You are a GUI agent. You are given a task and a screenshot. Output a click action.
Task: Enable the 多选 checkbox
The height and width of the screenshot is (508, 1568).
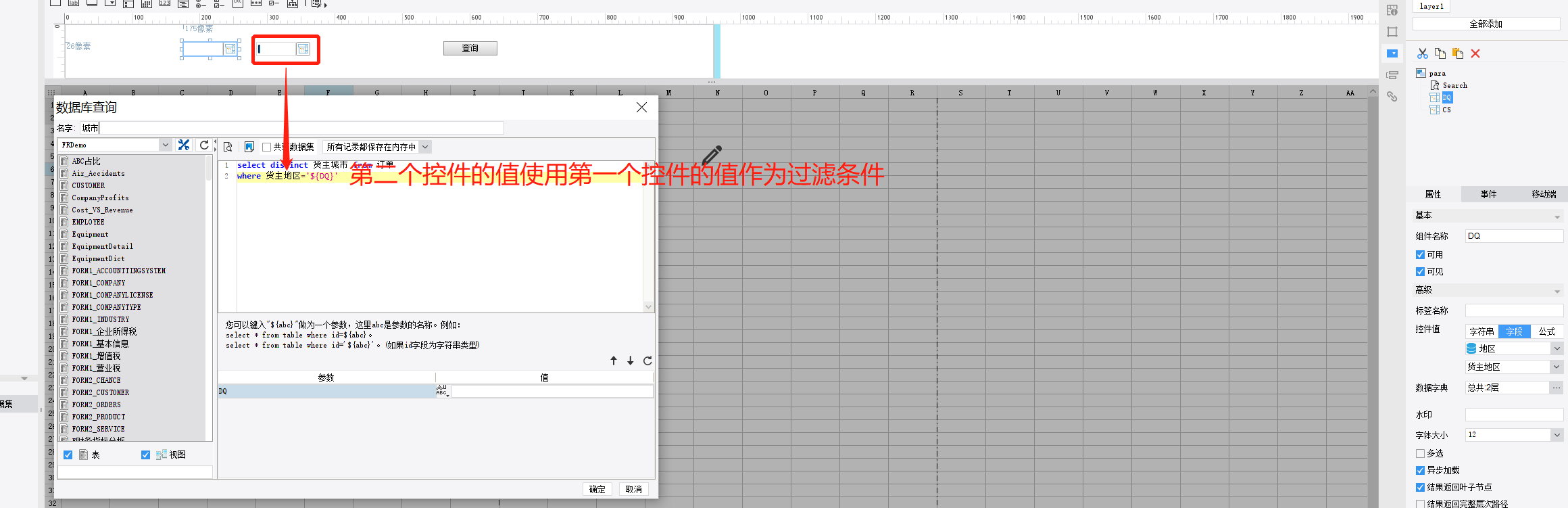click(x=1420, y=453)
